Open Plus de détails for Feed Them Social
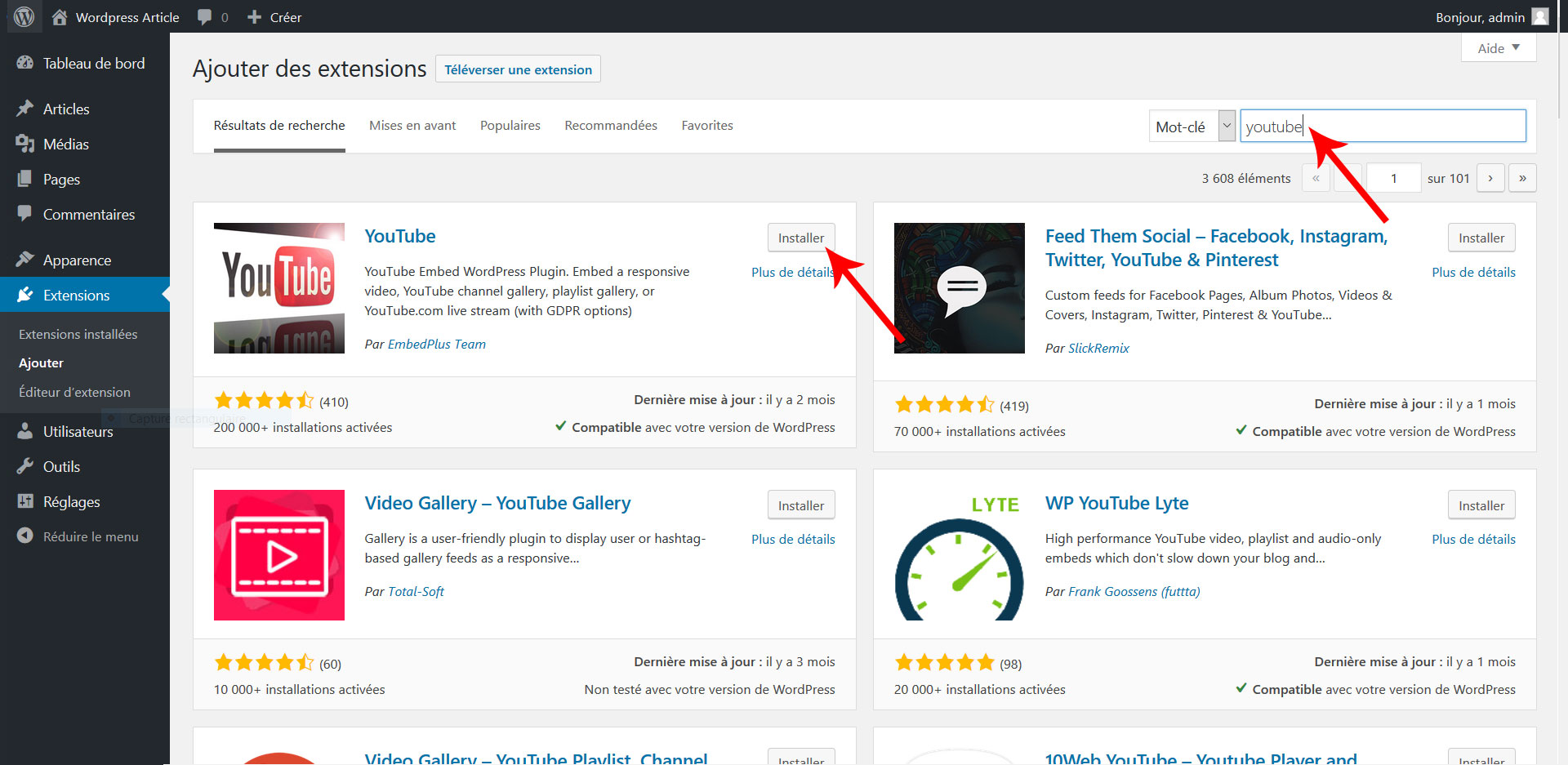 point(1473,272)
